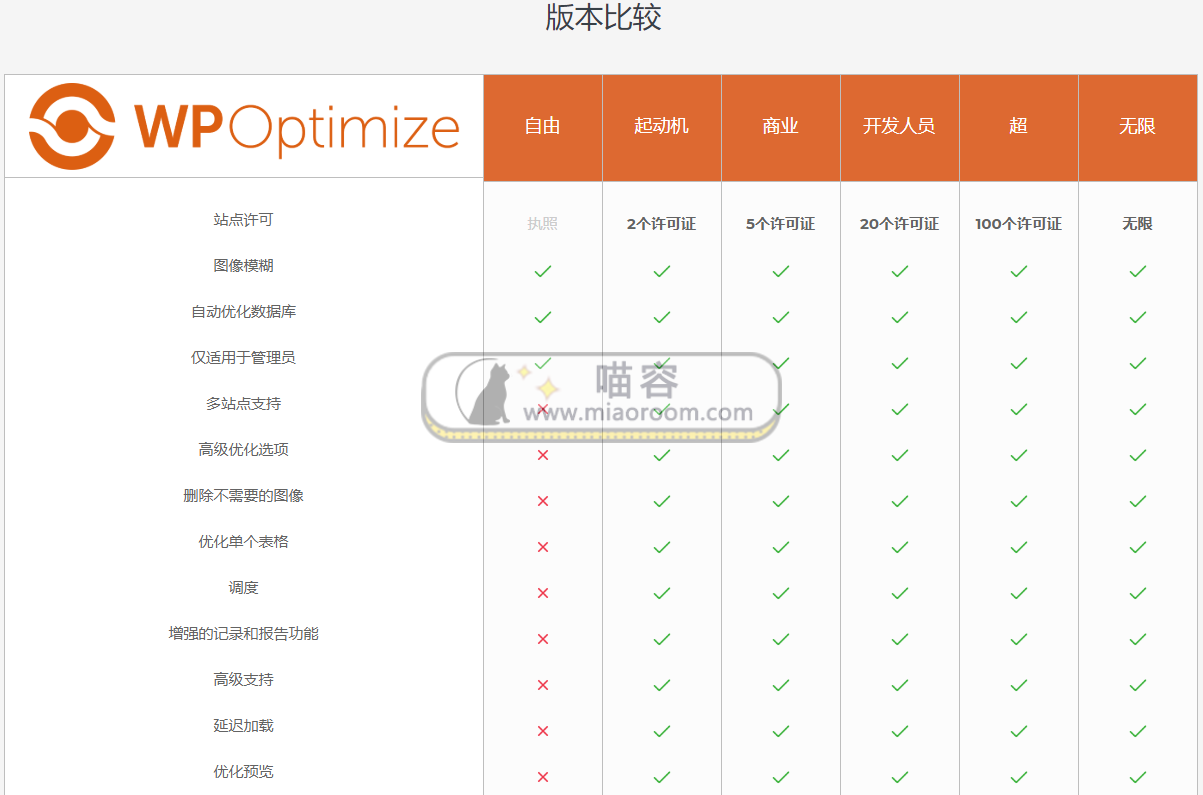This screenshot has height=795, width=1203.
Task: Click 超 checkmark for 调度
Action: [1019, 593]
